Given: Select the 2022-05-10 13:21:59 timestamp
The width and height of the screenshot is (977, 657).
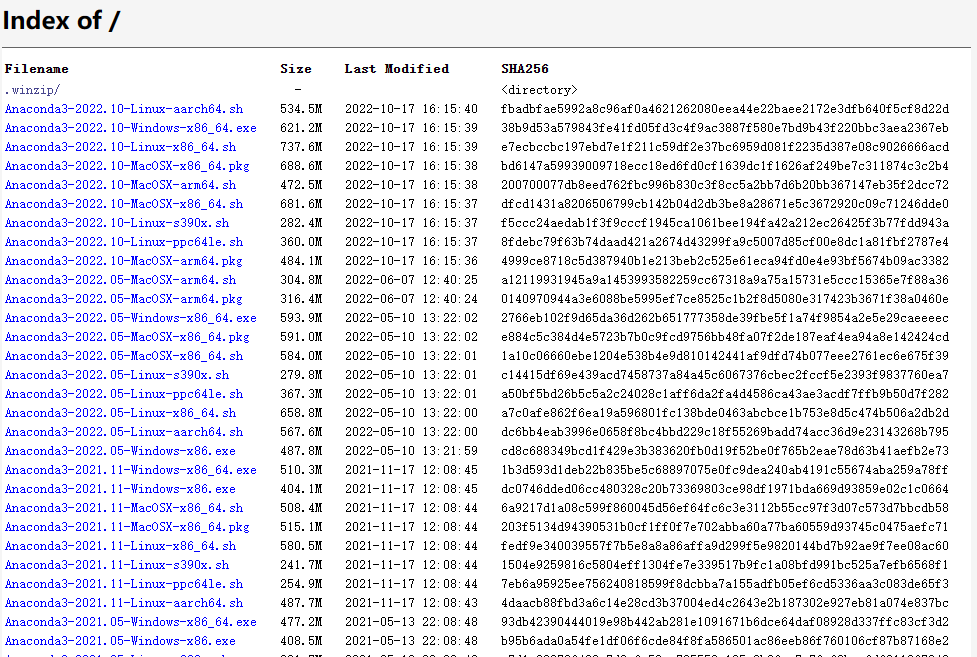Looking at the screenshot, I should [411, 451].
